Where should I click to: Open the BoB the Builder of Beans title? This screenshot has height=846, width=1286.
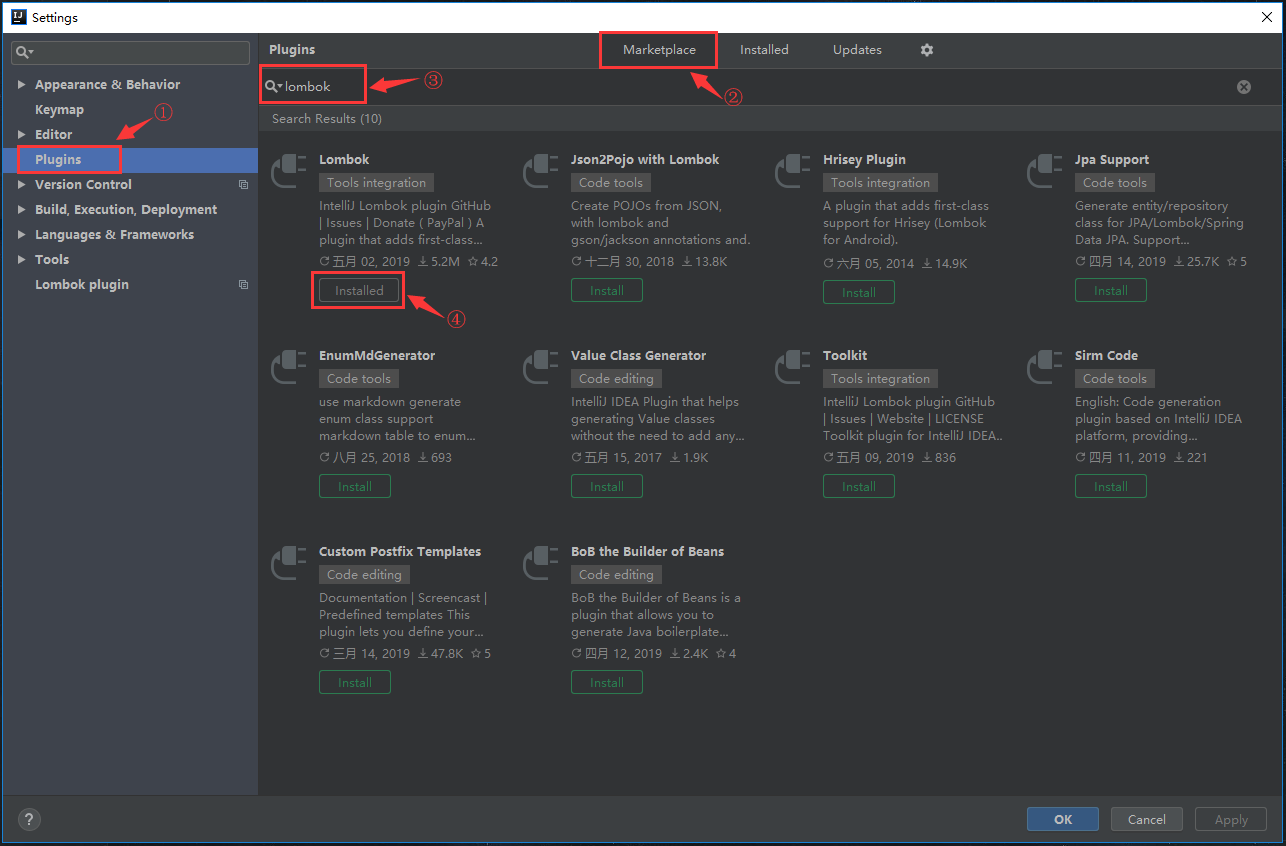pos(647,552)
